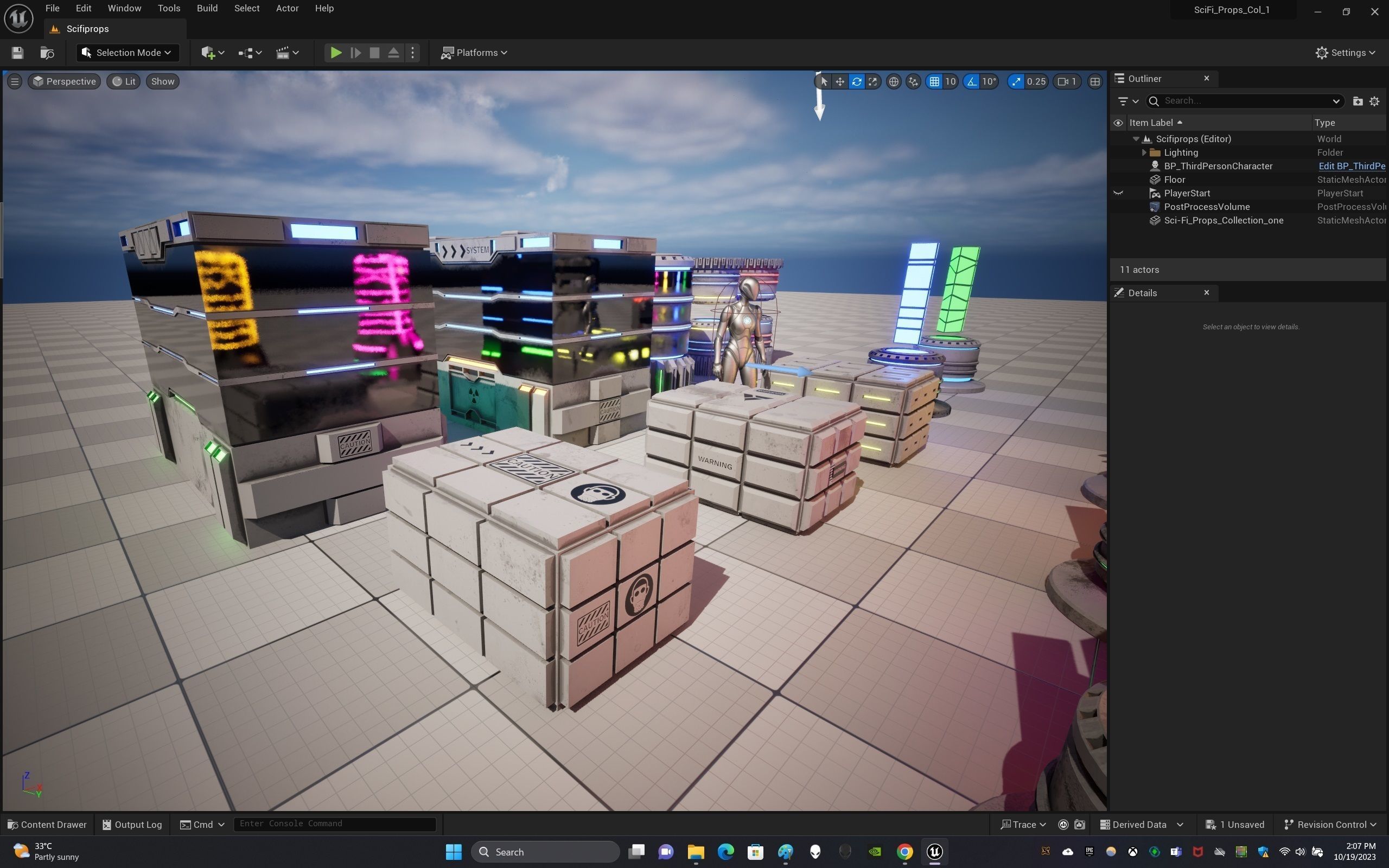
Task: Open the Actor menu
Action: (287, 8)
